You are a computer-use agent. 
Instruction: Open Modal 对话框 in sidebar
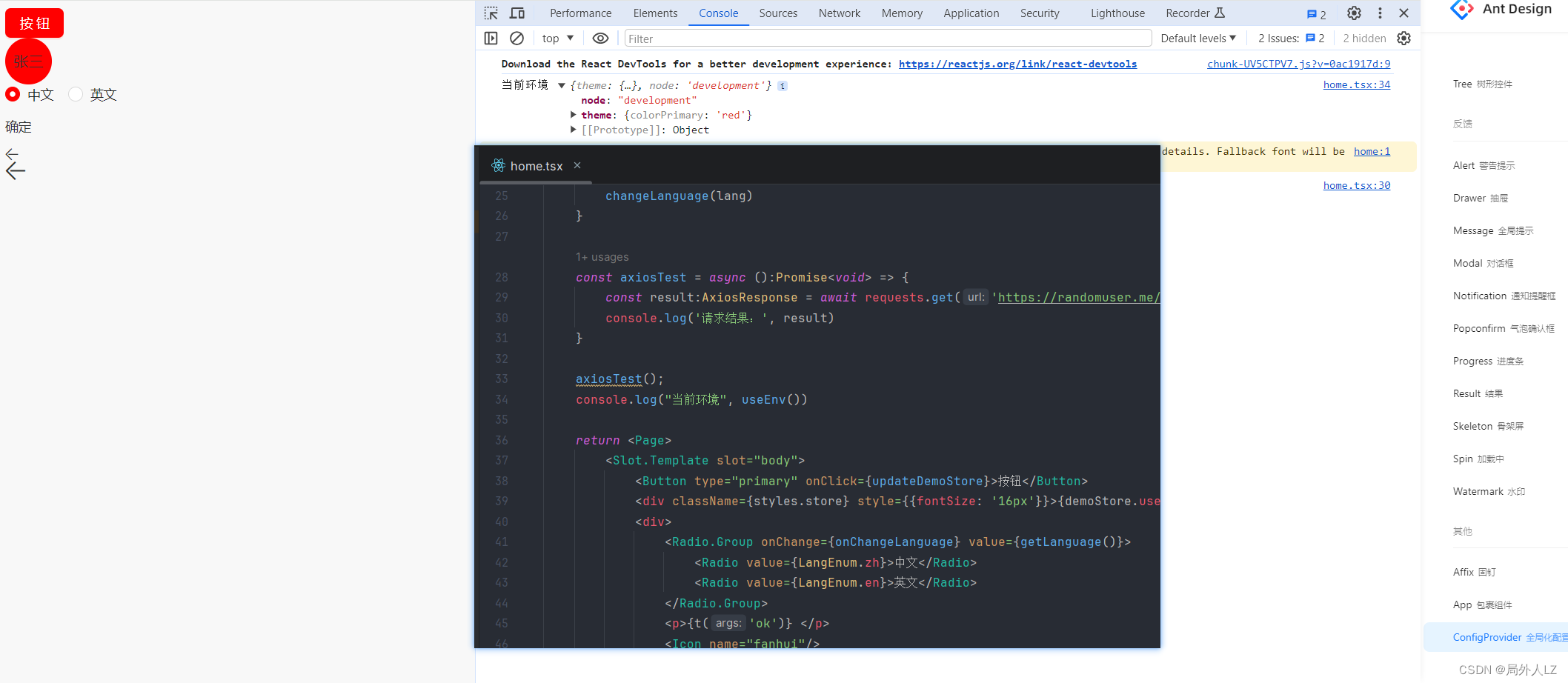click(1483, 264)
